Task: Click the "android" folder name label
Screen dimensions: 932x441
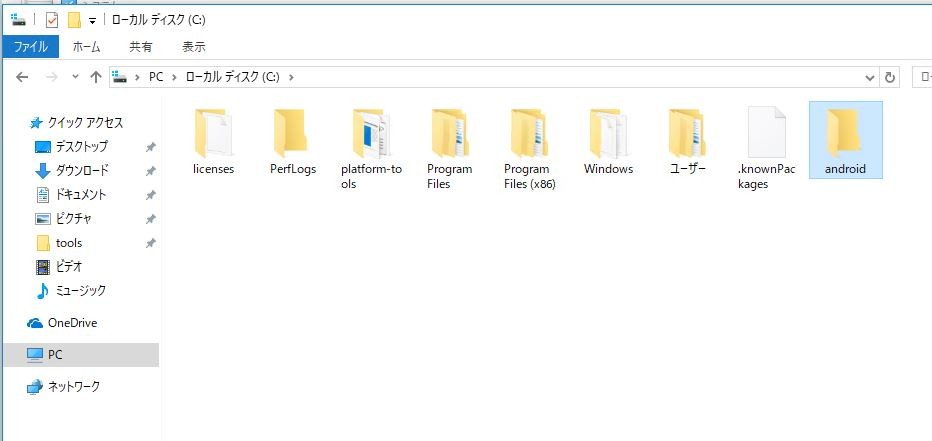Action: pyautogui.click(x=845, y=169)
